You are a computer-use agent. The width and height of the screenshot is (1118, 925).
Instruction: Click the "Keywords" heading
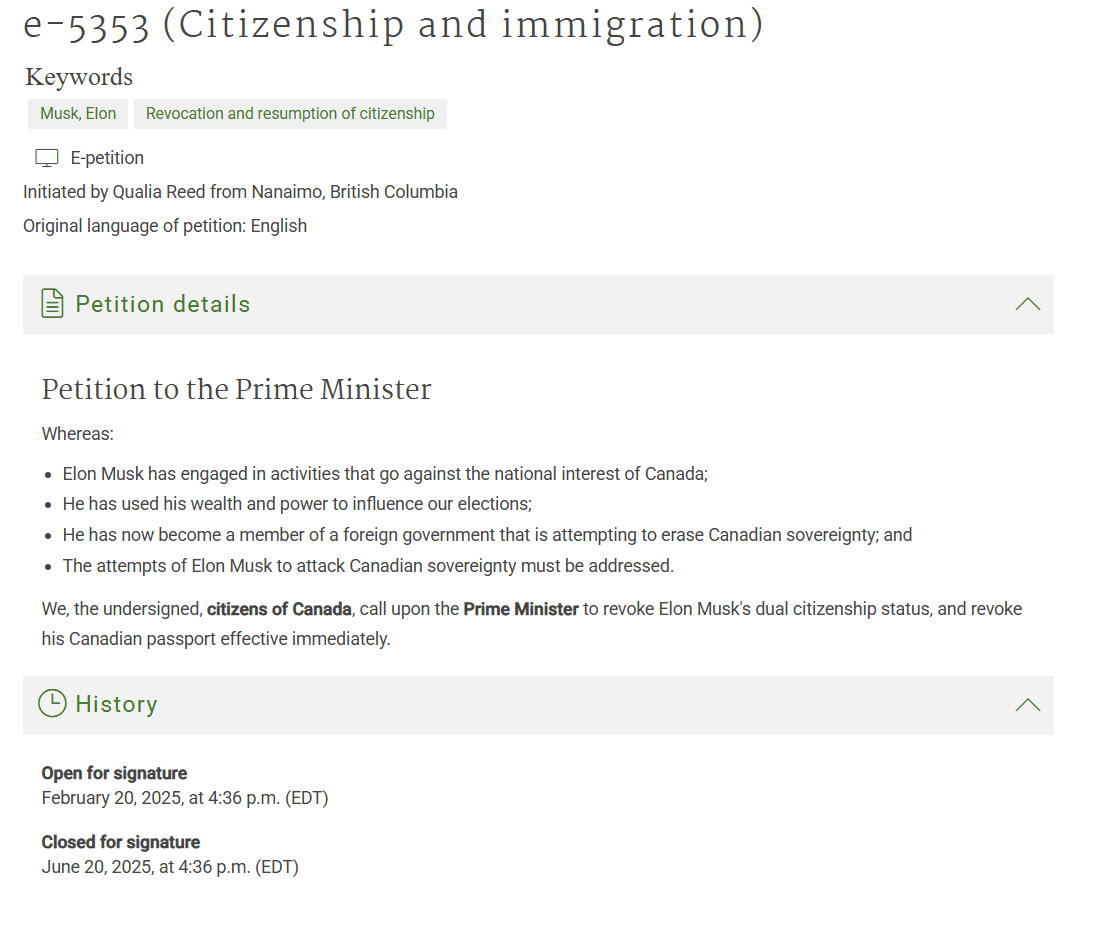click(79, 77)
